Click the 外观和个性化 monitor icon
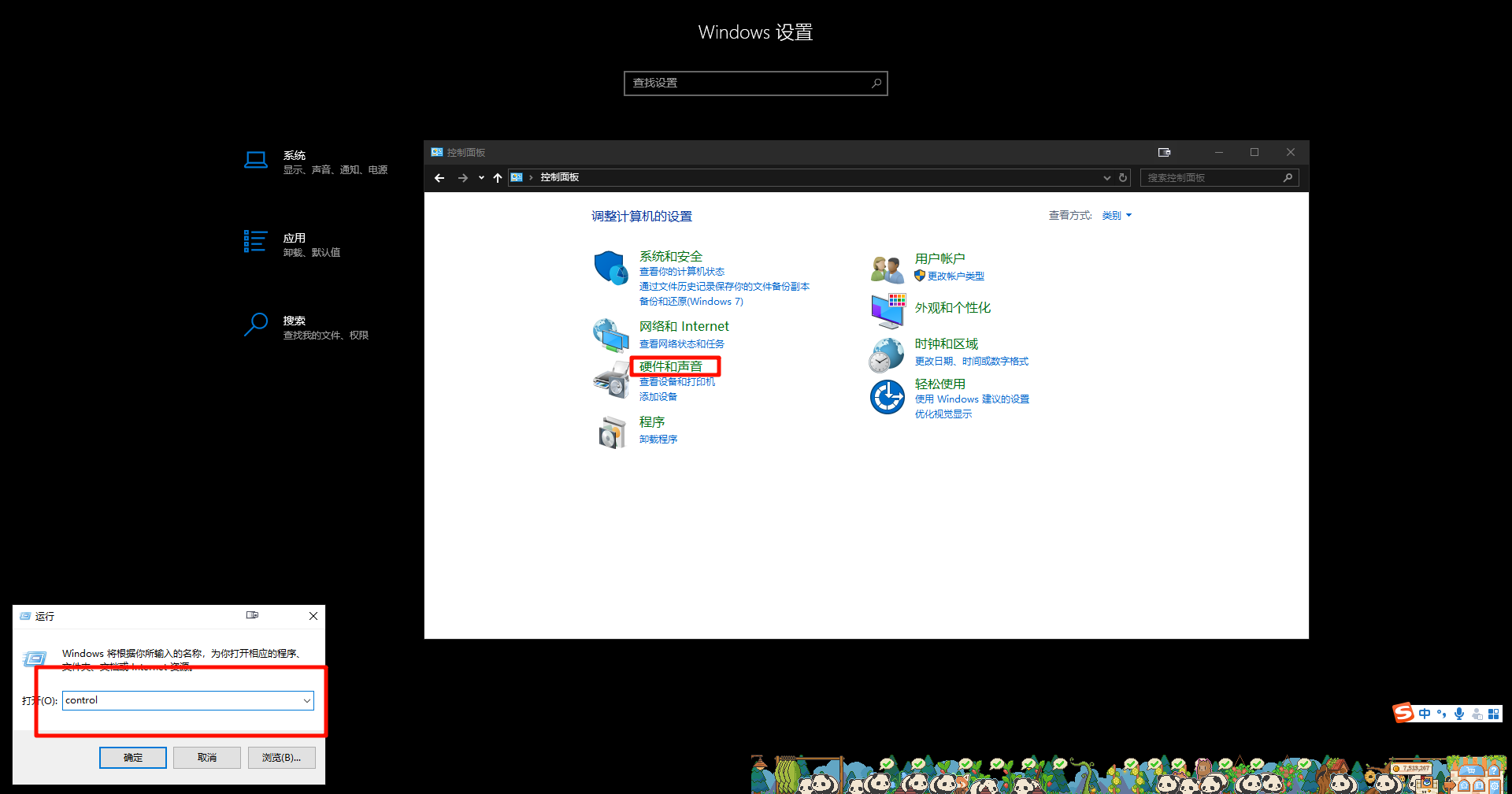This screenshot has width=1512, height=794. coord(888,310)
